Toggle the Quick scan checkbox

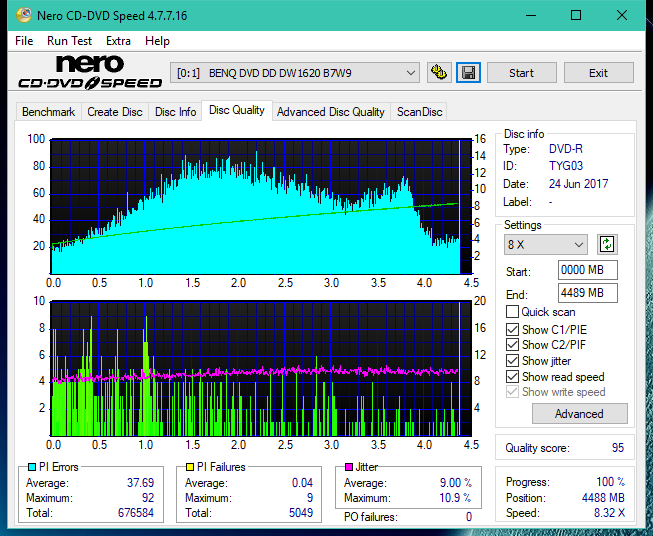(512, 312)
